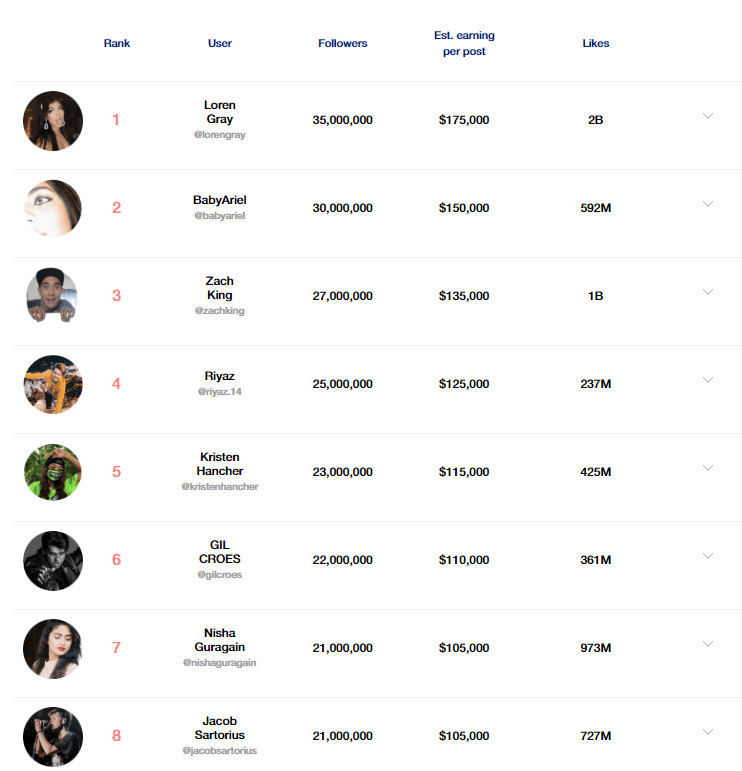Click Riyaz's profile avatar
The height and width of the screenshot is (771, 742).
point(53,384)
